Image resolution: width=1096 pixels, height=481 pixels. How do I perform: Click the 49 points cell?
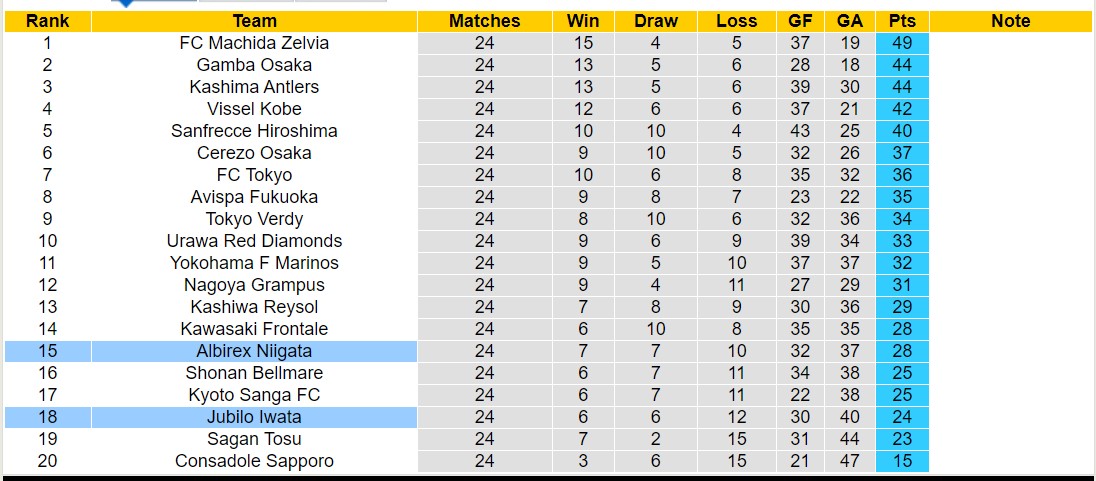point(902,43)
